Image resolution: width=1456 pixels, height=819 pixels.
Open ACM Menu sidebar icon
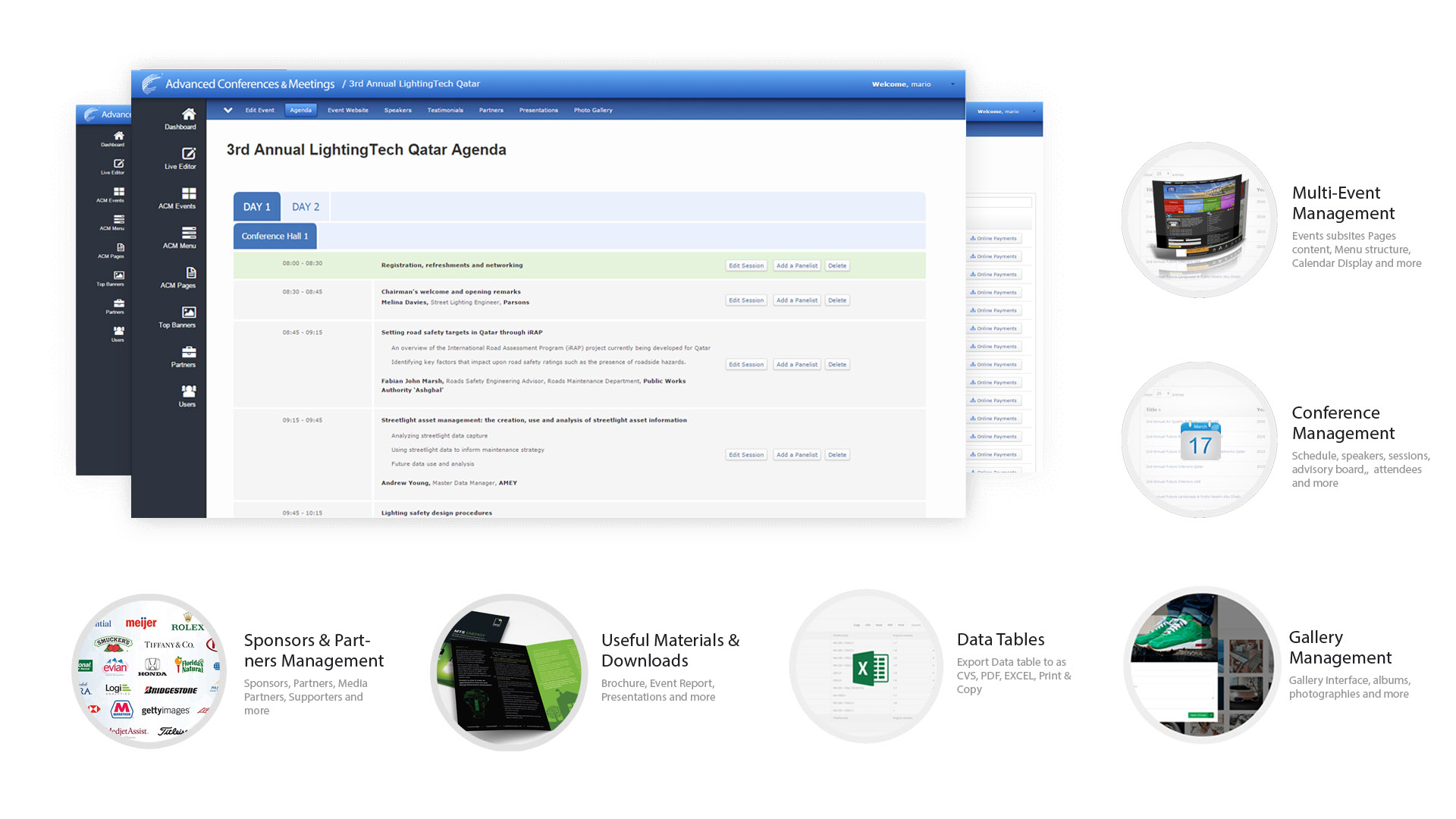point(188,233)
